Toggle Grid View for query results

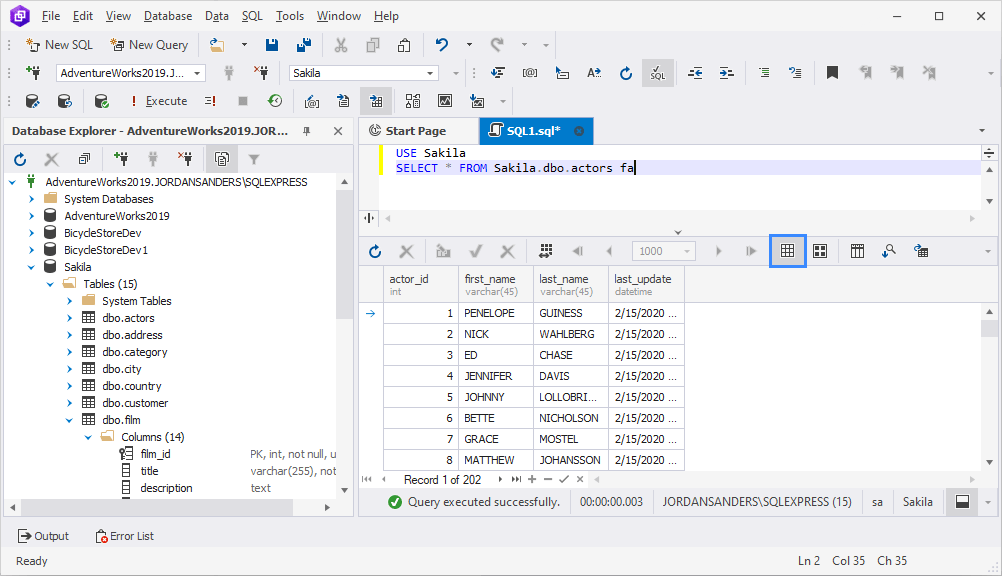(787, 251)
